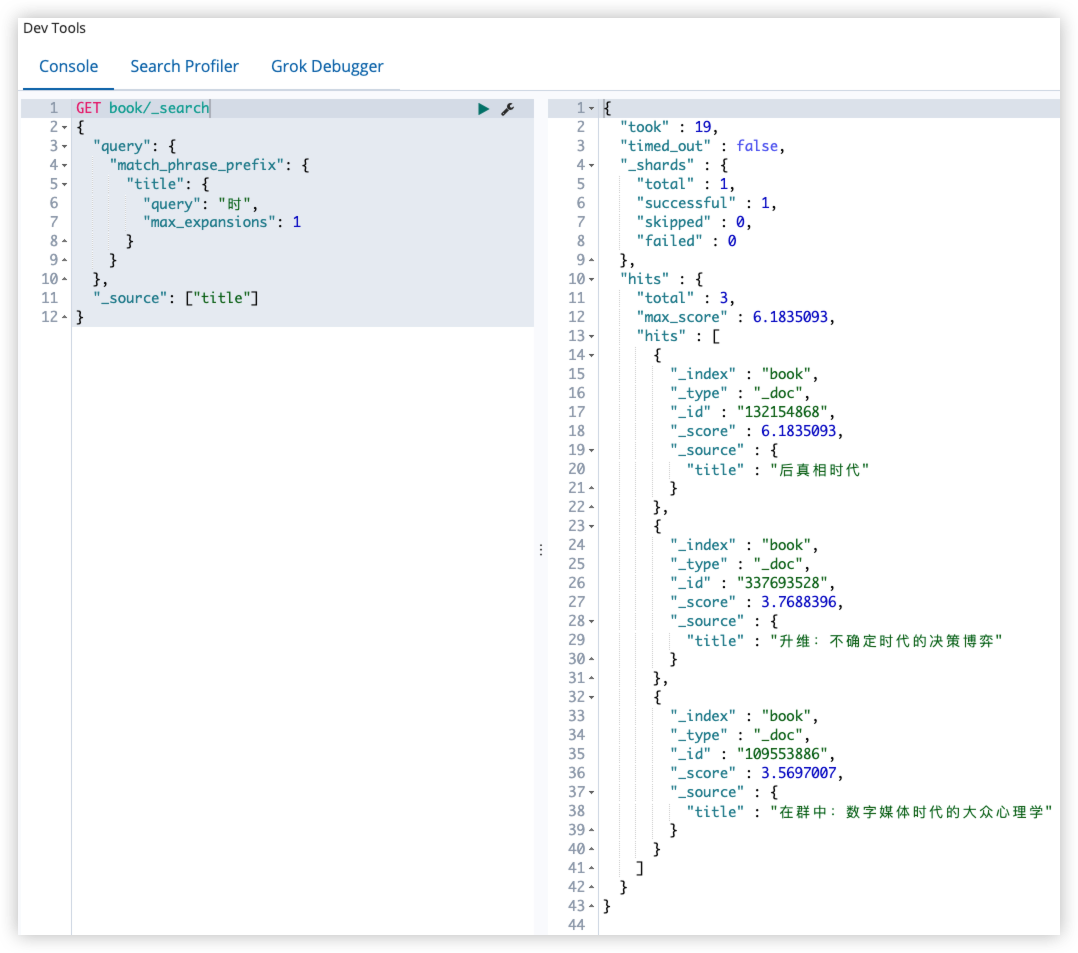Click the title "升维：不确定时代的决策博弈" line
Viewport: 1078px width, 953px height.
pyautogui.click(x=844, y=641)
